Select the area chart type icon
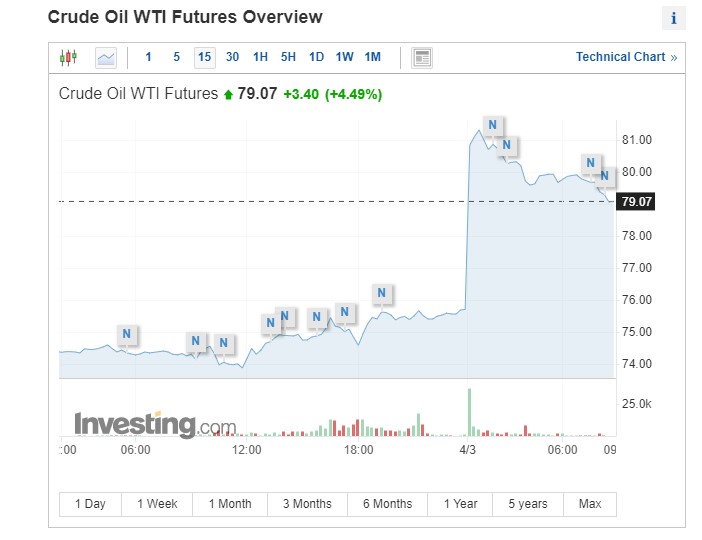This screenshot has height=540, width=702. [106, 57]
